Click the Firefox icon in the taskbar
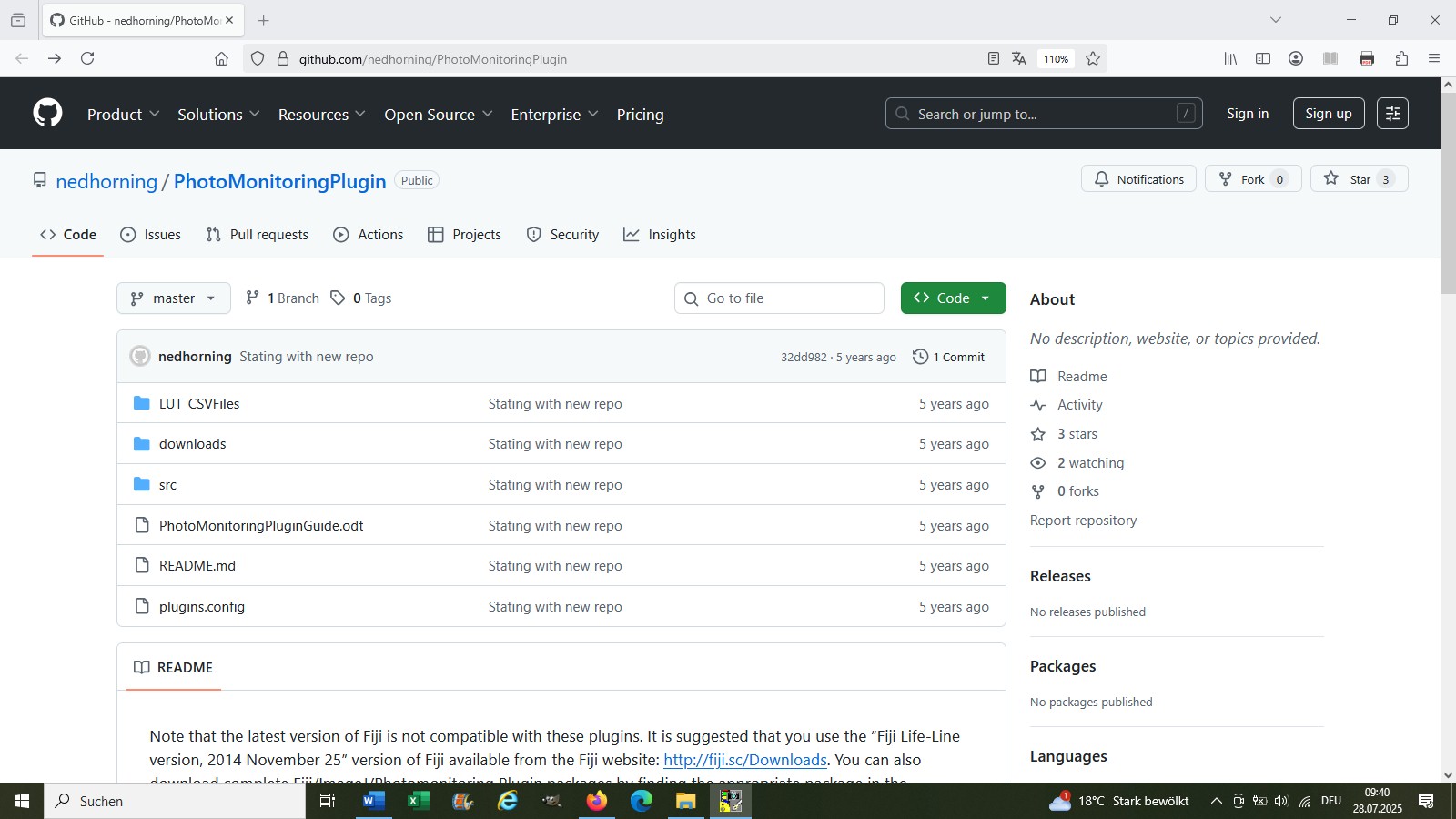The image size is (1456, 819). point(597,801)
